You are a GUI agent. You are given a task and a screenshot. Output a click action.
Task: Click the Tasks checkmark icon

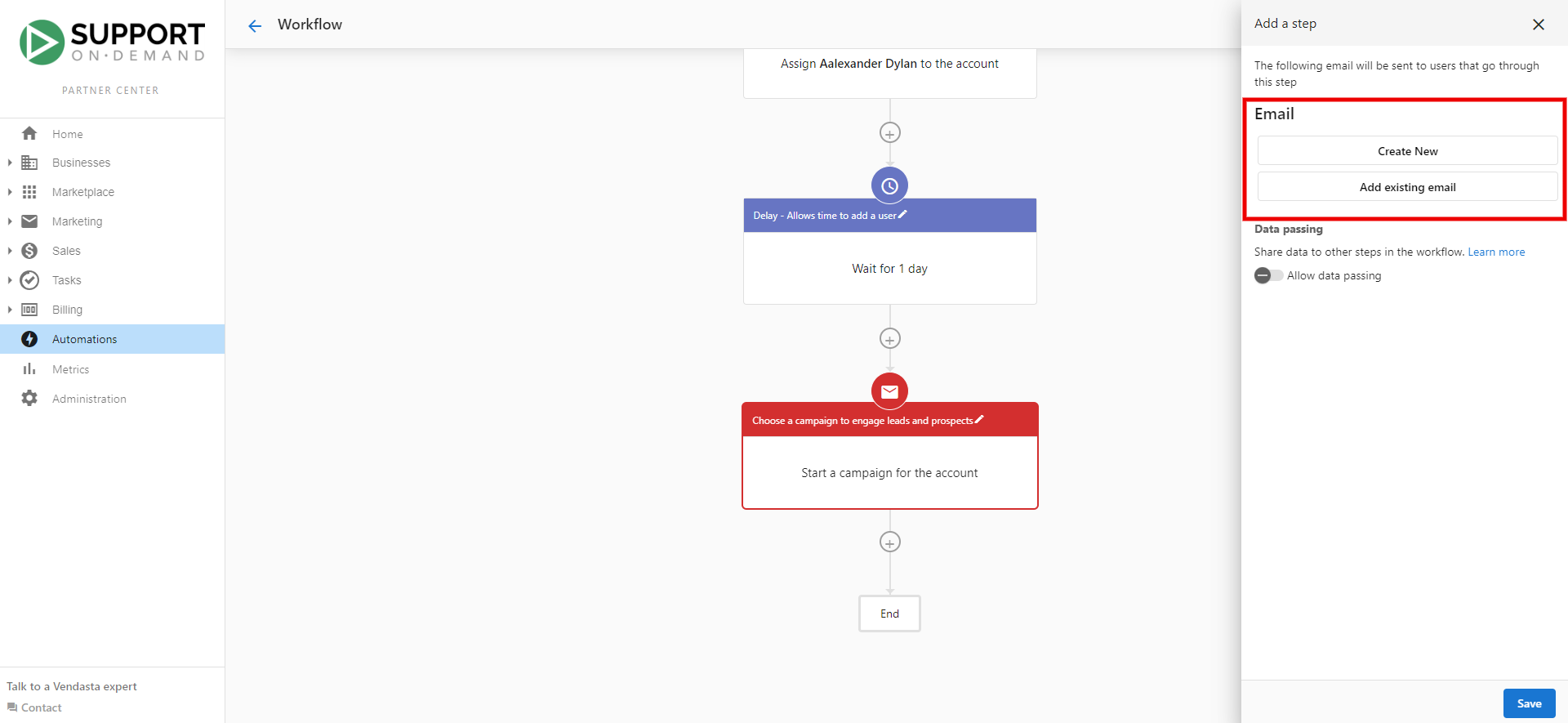29,280
